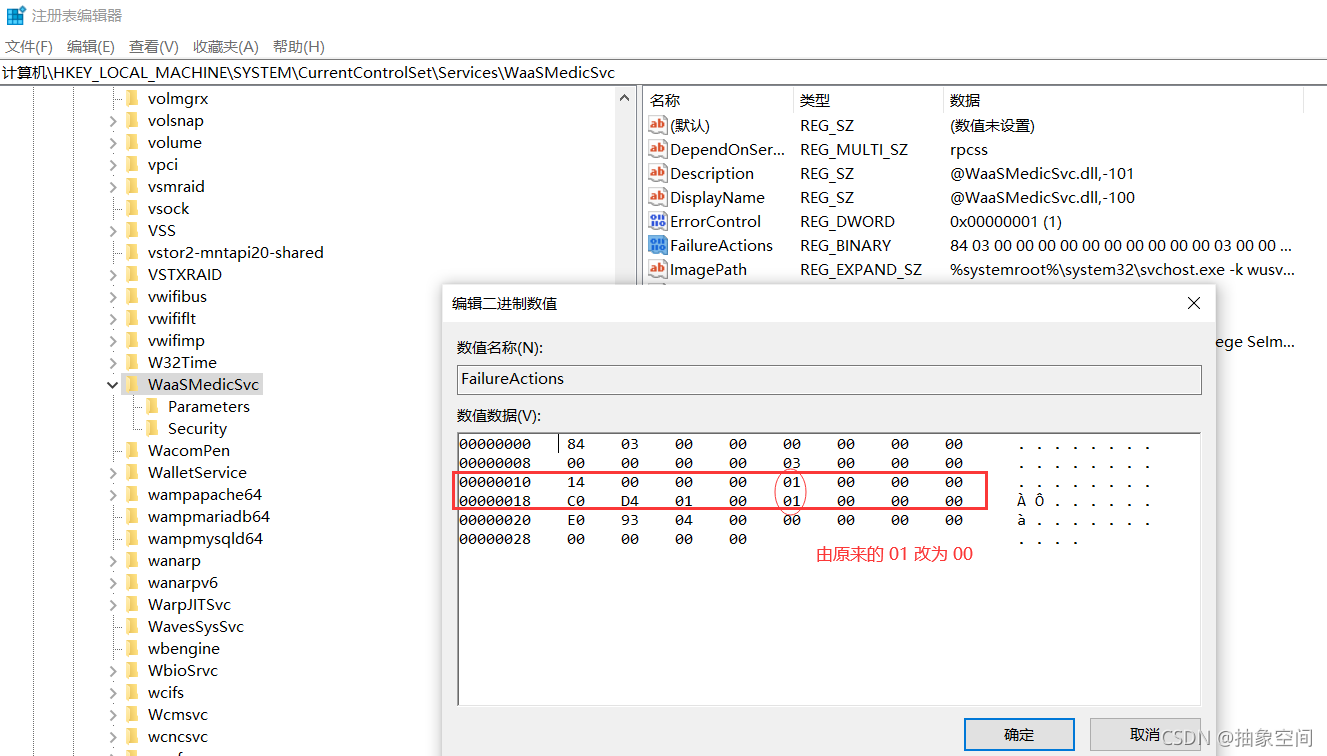The width and height of the screenshot is (1327, 756).
Task: Click the registry editor title bar icon
Action: 16,16
